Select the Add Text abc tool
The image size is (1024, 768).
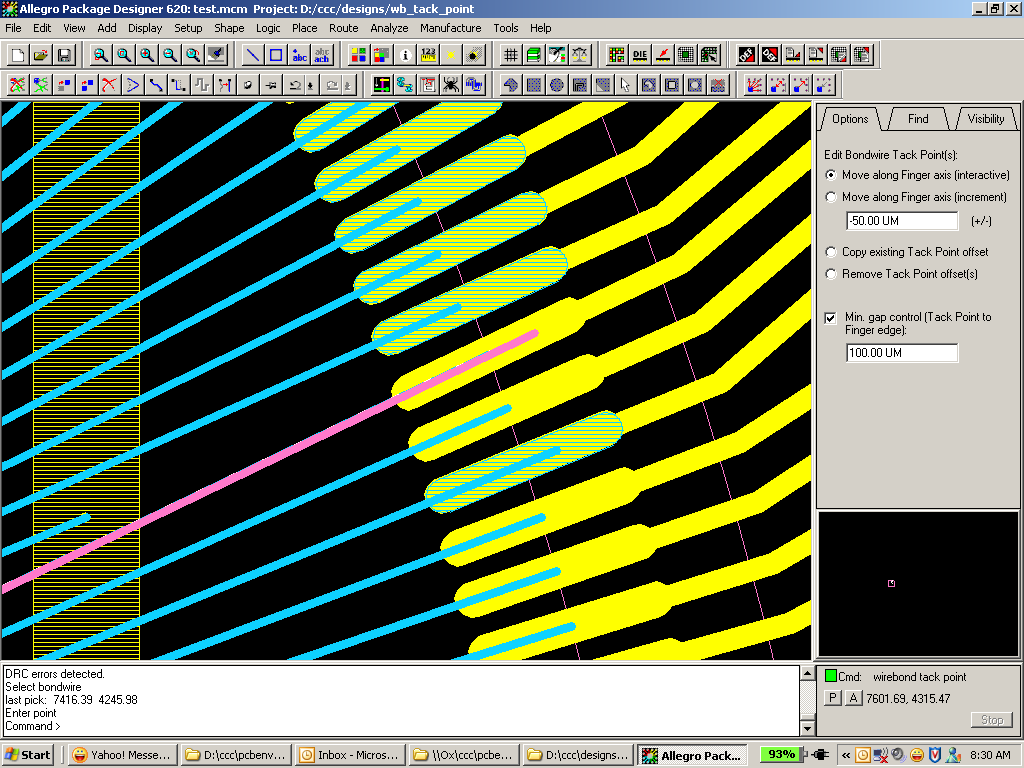[299, 55]
